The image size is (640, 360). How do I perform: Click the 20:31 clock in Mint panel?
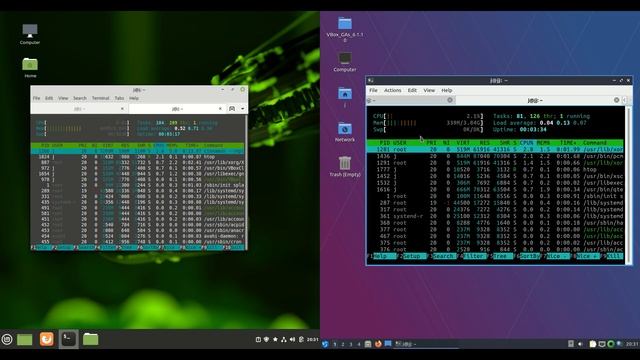point(312,339)
